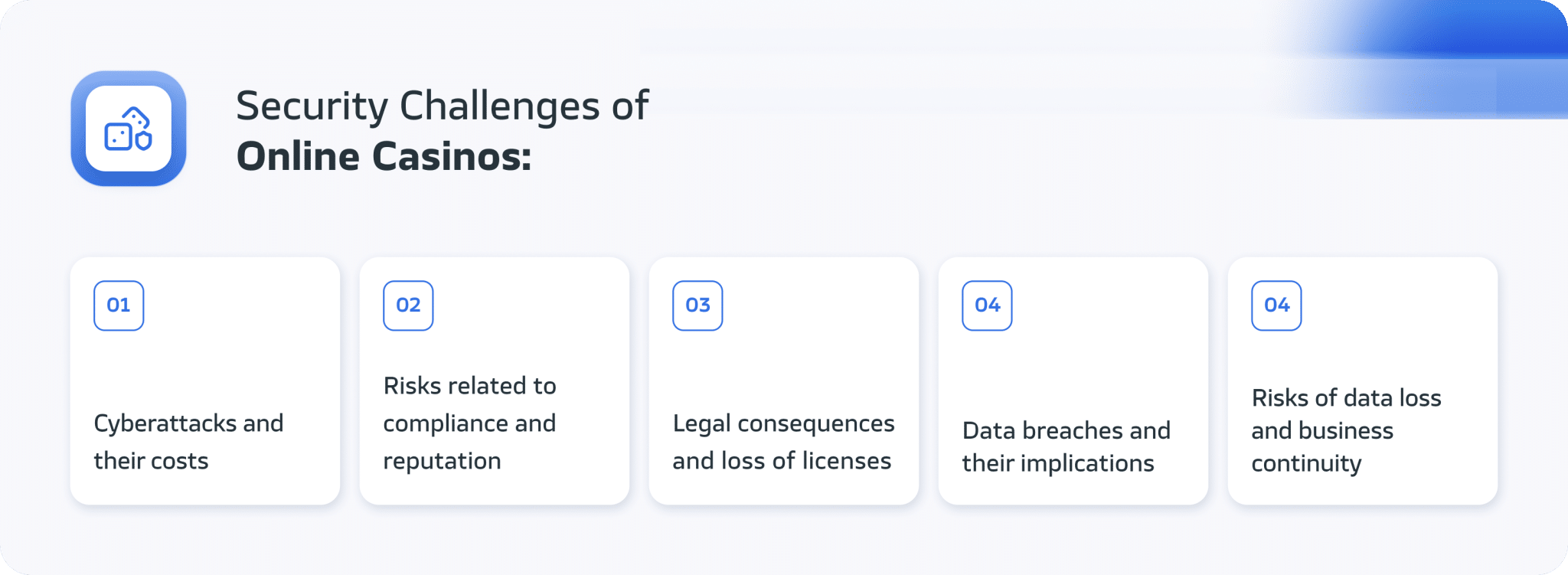Click the blue gradient banner in corner

(1424, 59)
